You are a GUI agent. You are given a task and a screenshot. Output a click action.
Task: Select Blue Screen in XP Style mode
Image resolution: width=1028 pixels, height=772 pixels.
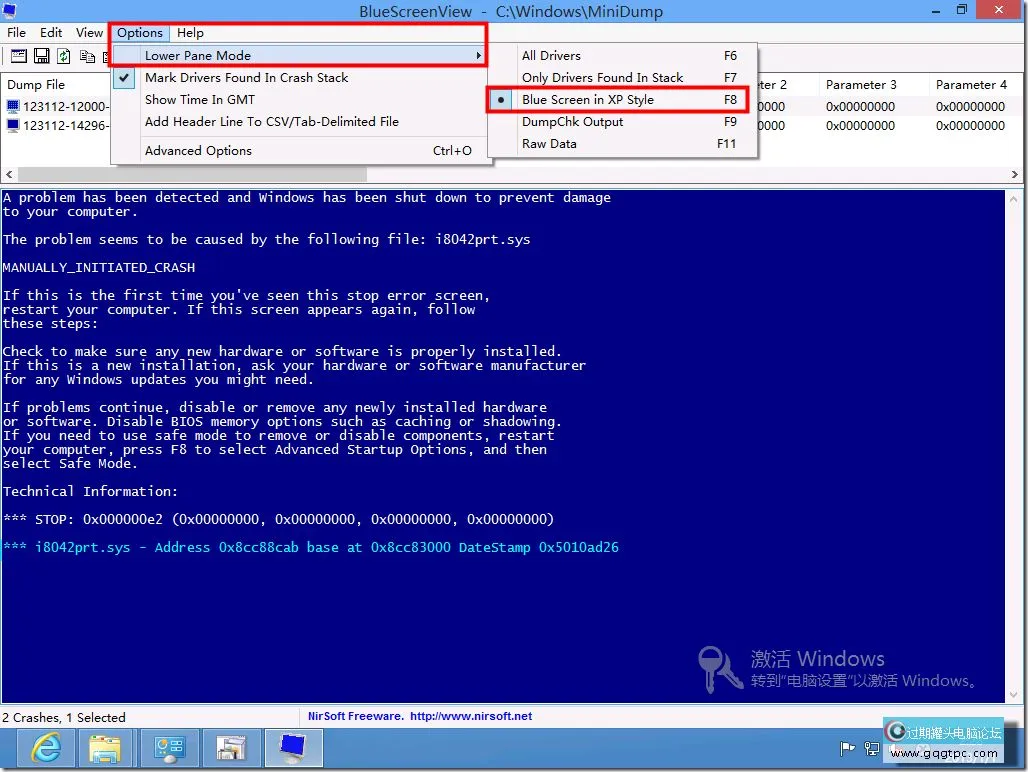pos(587,100)
